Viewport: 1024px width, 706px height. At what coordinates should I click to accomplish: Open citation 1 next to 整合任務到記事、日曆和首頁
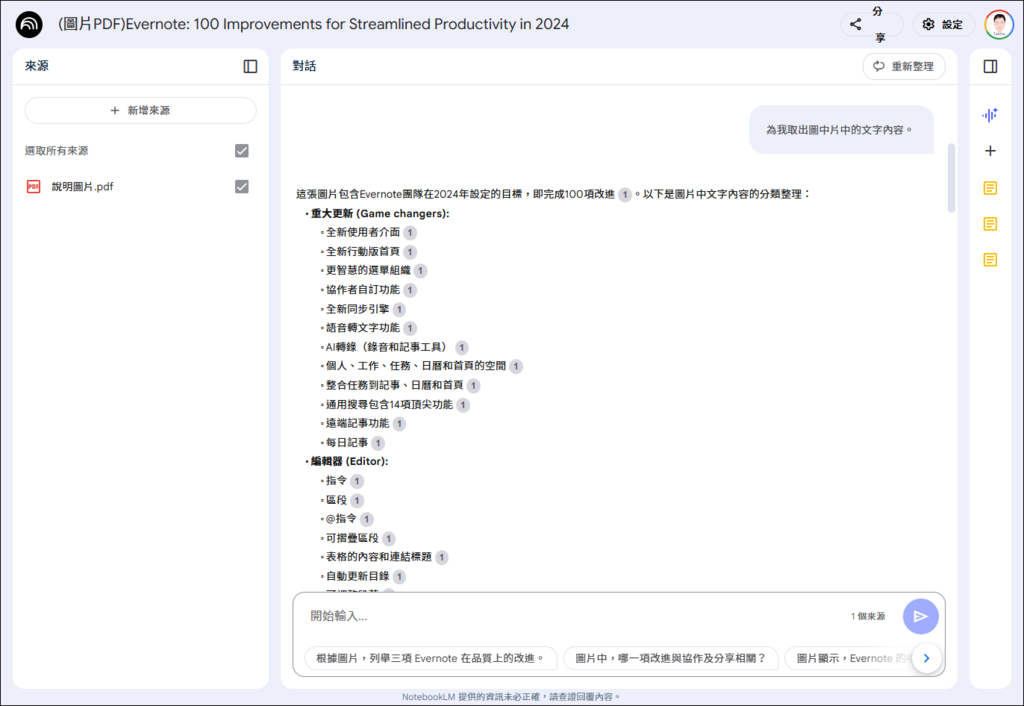pyautogui.click(x=473, y=386)
